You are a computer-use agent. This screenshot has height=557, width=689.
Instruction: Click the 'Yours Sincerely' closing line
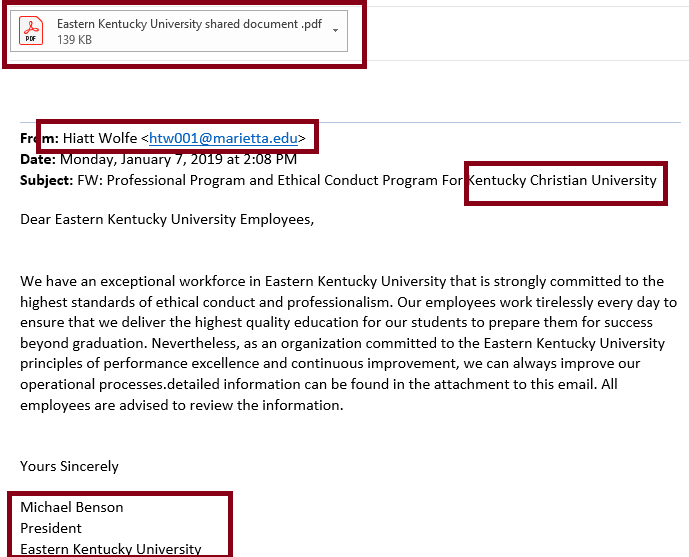tap(69, 466)
